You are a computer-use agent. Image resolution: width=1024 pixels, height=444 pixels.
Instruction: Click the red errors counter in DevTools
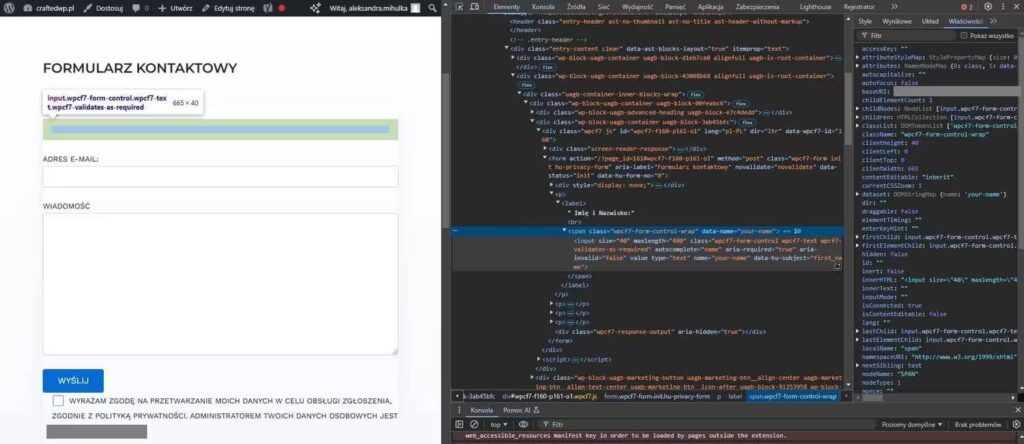(967, 7)
